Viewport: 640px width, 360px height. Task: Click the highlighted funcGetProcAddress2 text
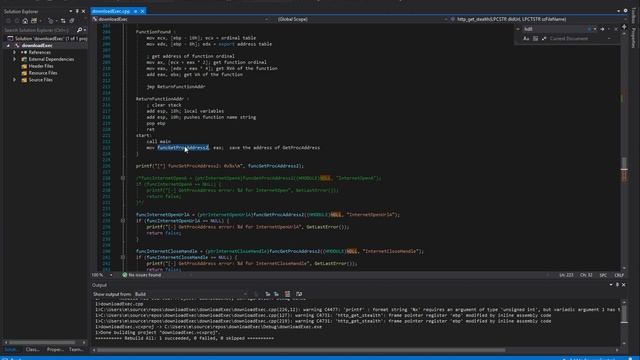[183, 148]
